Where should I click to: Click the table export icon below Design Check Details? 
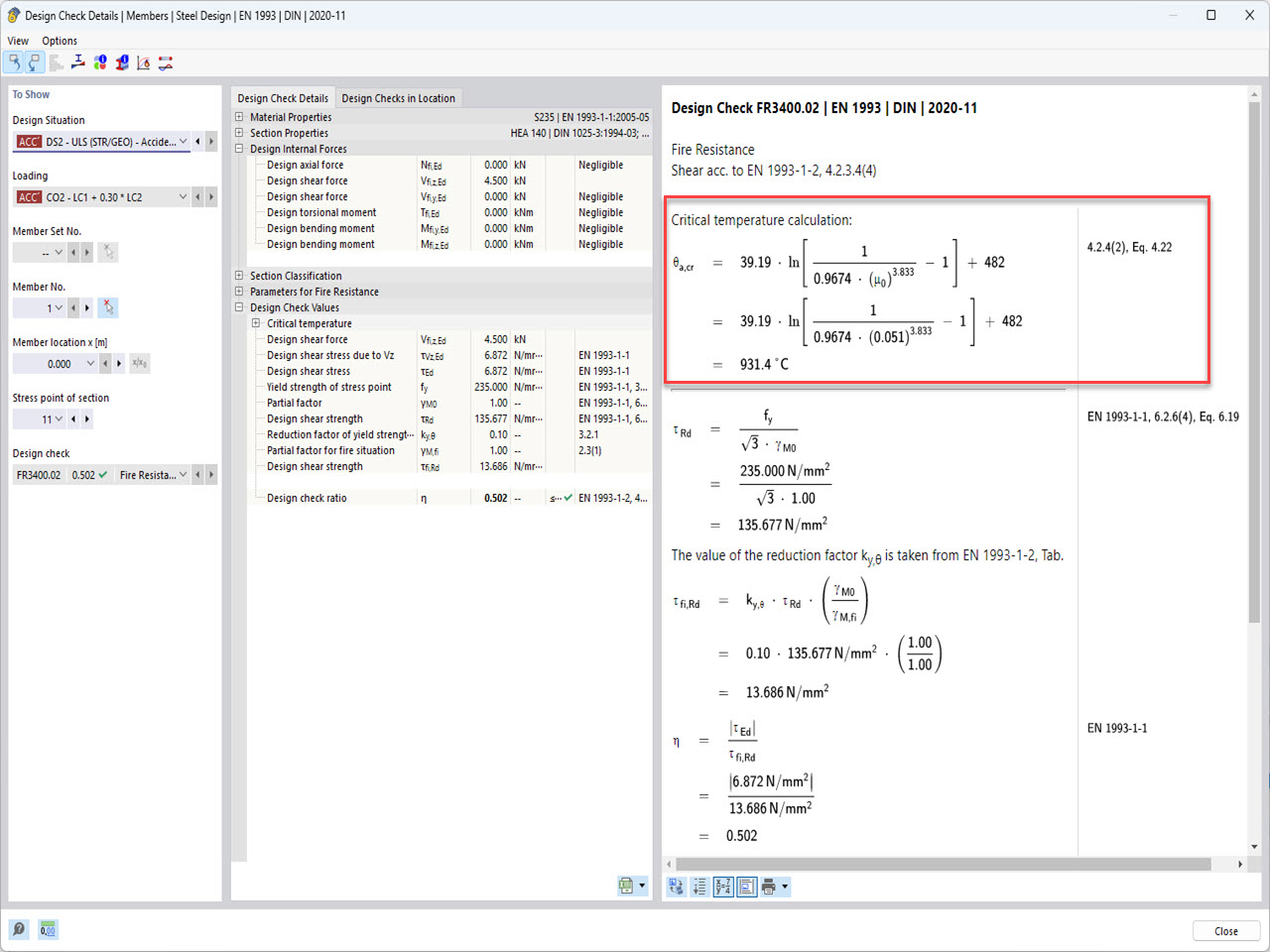[x=627, y=886]
